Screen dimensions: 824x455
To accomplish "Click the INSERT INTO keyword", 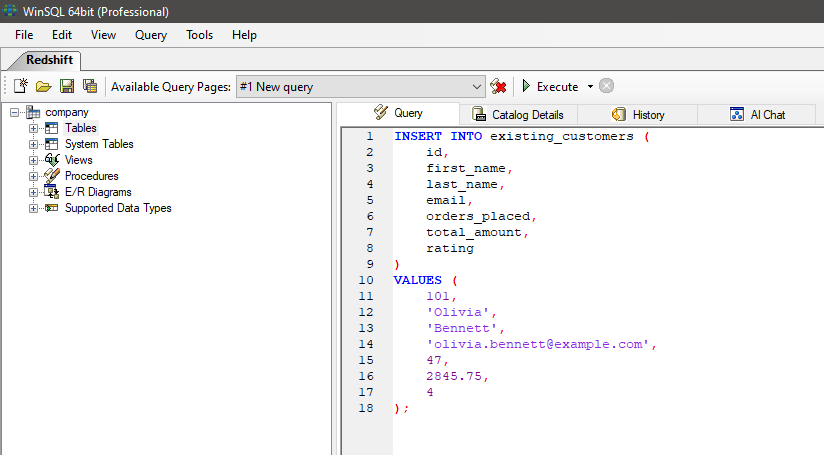I will point(438,136).
